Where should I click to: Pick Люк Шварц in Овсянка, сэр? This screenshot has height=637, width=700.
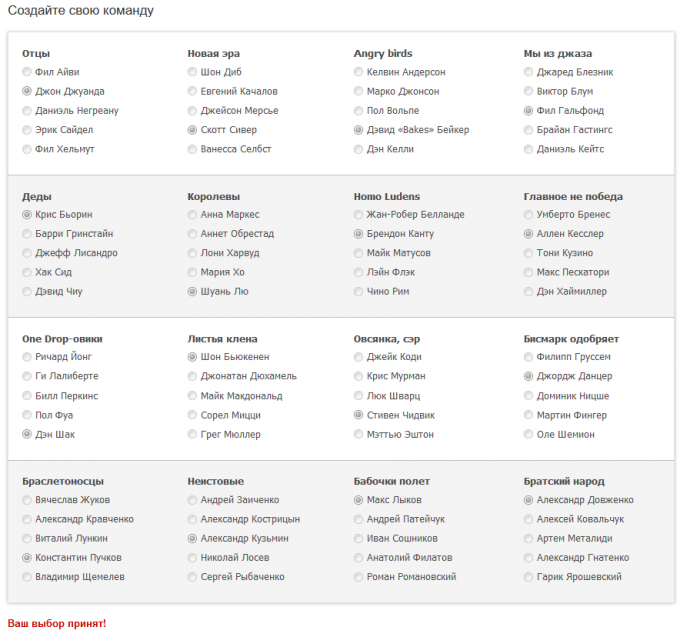click(359, 396)
